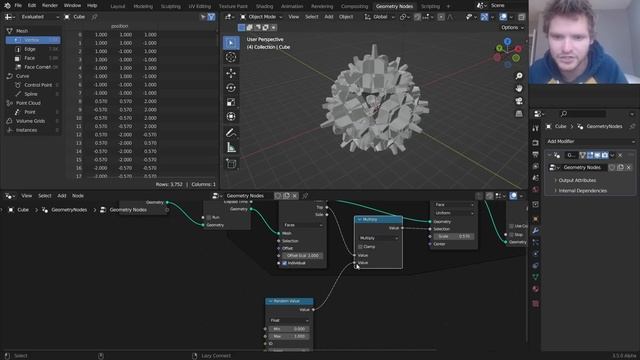
Task: Open the Particles properties tab icon
Action: tap(536, 242)
